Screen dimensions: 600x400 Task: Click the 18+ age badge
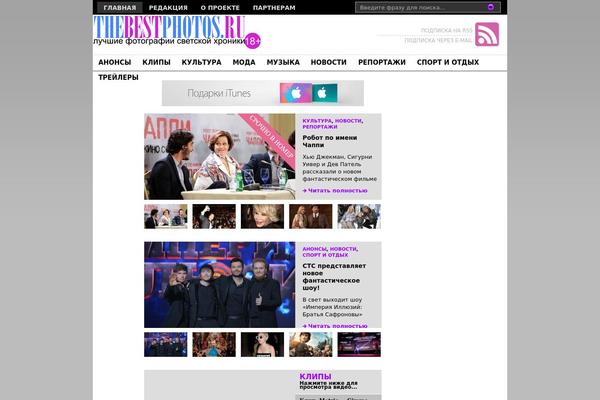(x=252, y=41)
